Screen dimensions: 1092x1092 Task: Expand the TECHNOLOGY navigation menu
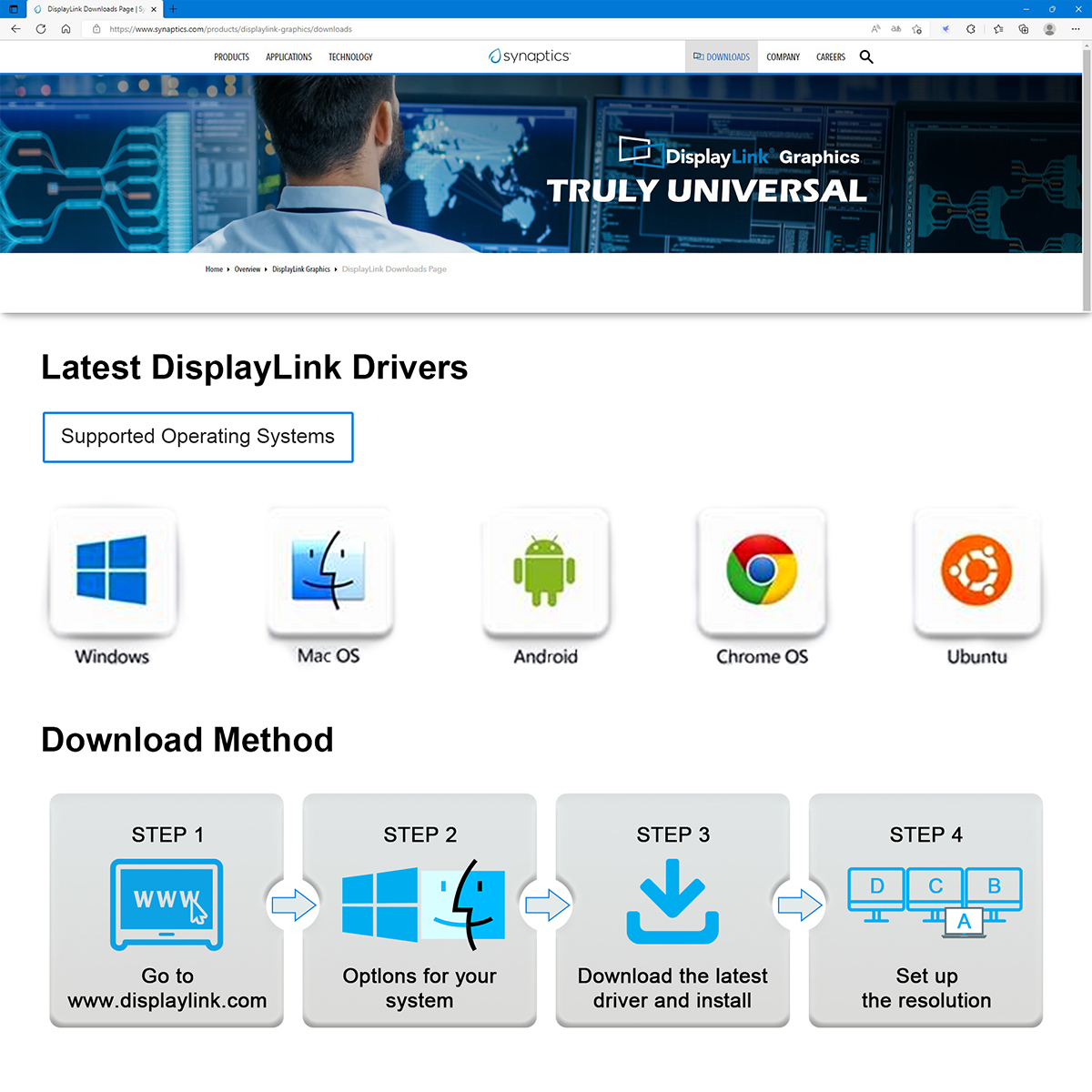[x=350, y=57]
